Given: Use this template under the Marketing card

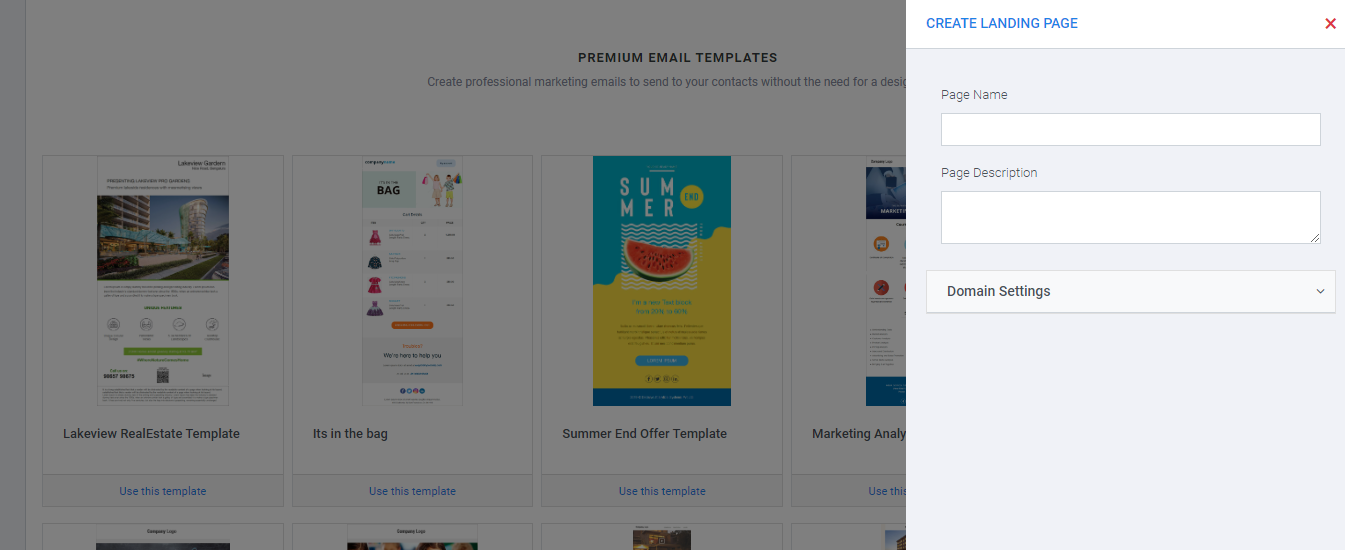Looking at the screenshot, I should [887, 491].
